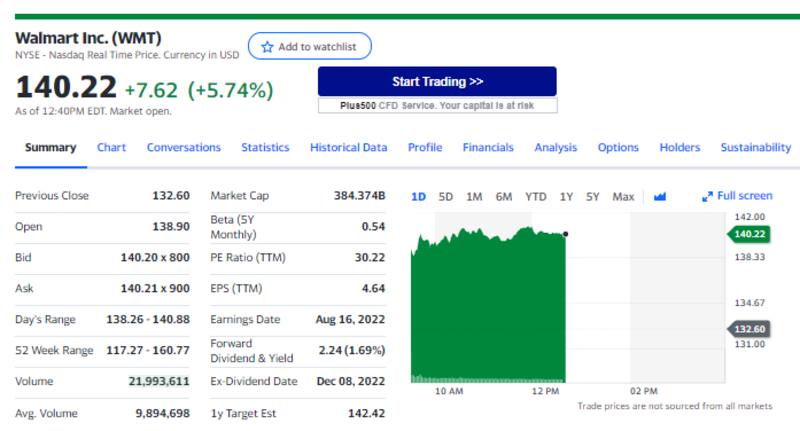Image resolution: width=800 pixels, height=431 pixels.
Task: Click the Full screen expand arrows icon
Action: pyautogui.click(x=708, y=197)
